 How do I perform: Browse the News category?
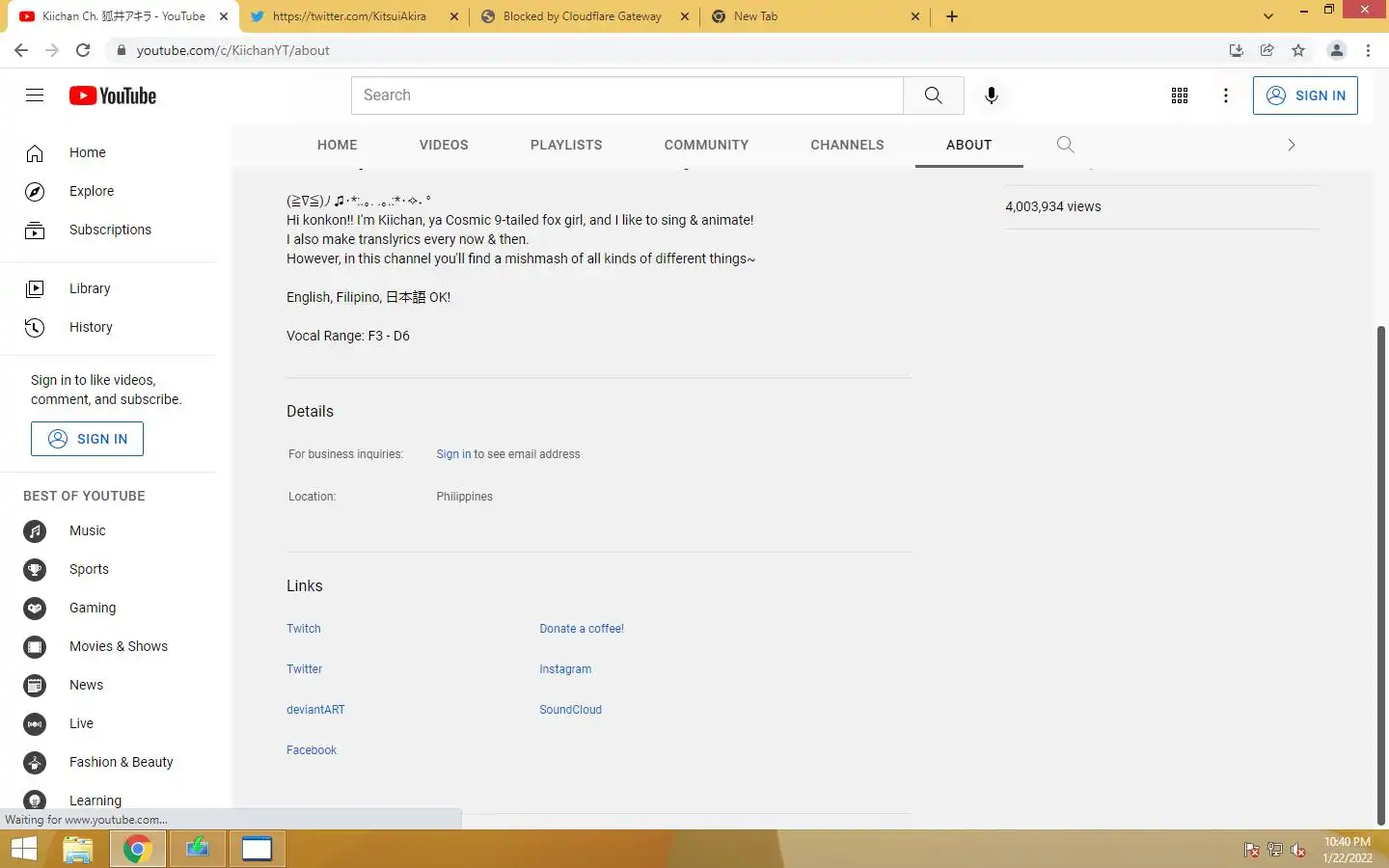tap(86, 685)
